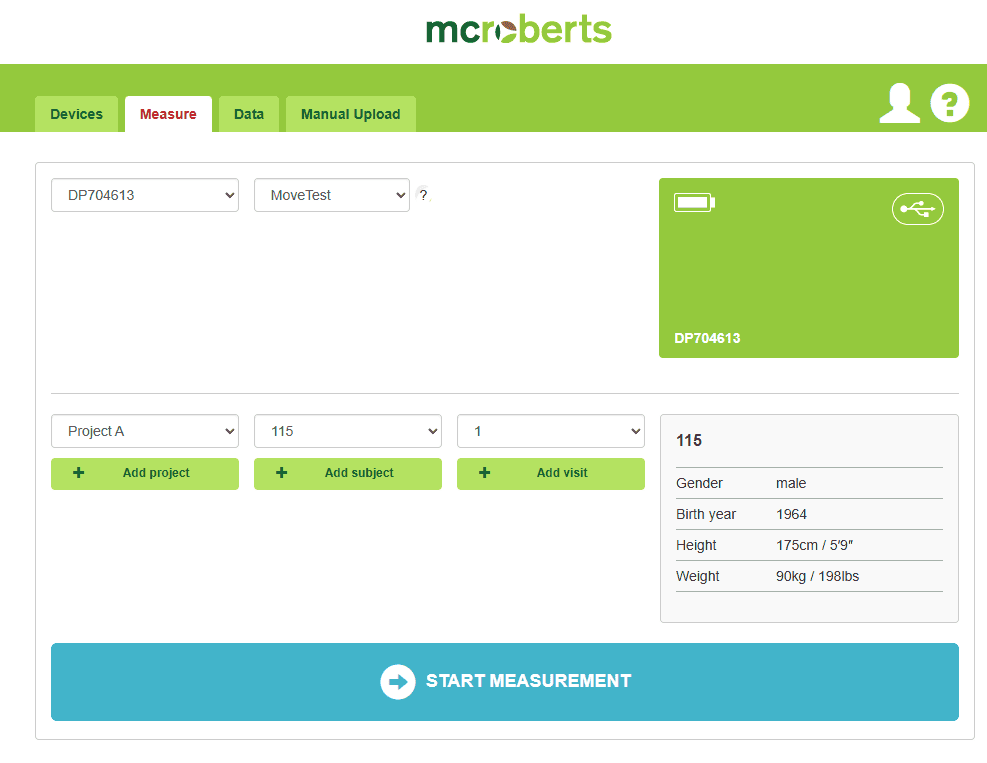Click the plus icon on Add visit
The height and width of the screenshot is (763, 987).
pyautogui.click(x=485, y=473)
